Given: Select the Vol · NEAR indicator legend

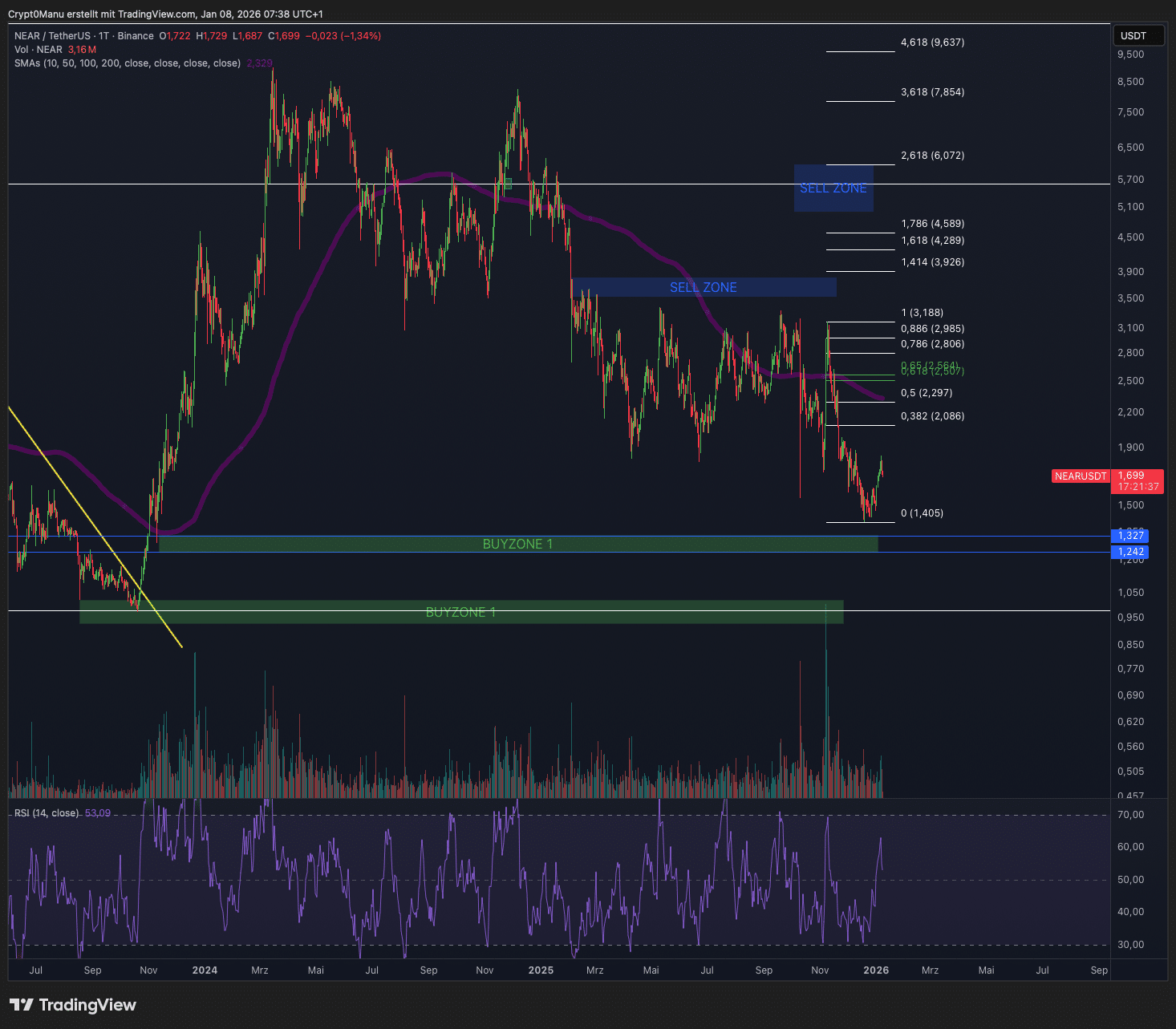Looking at the screenshot, I should (39, 50).
